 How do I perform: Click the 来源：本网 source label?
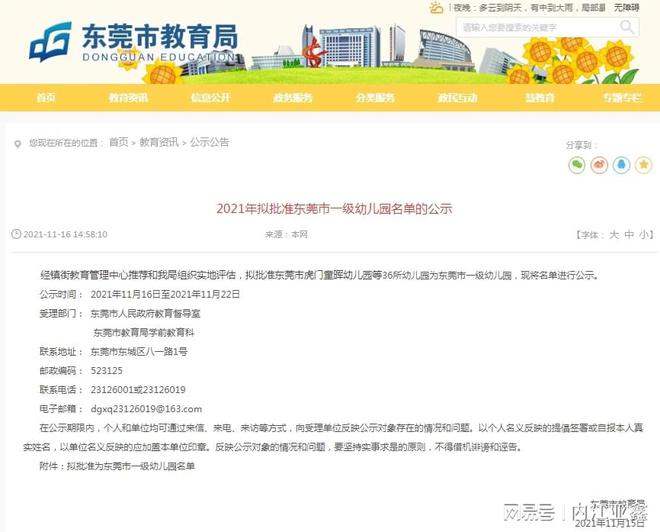click(x=286, y=234)
